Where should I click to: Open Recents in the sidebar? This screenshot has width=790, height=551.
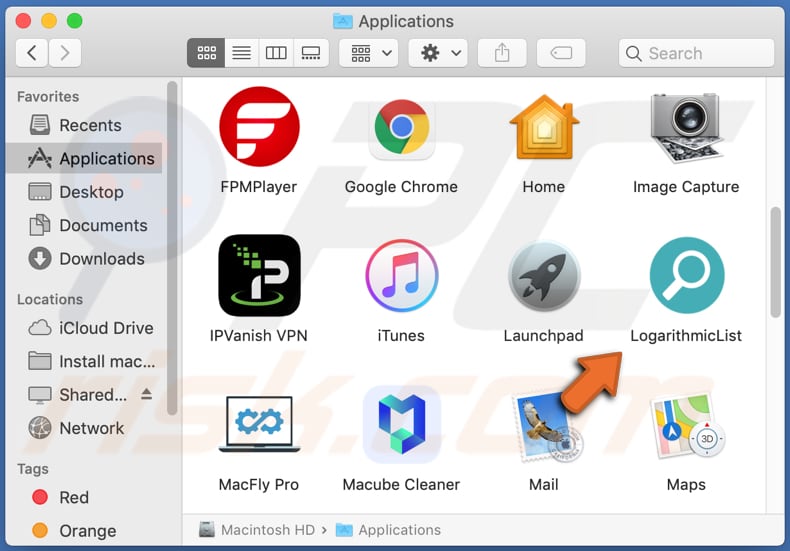(x=84, y=125)
